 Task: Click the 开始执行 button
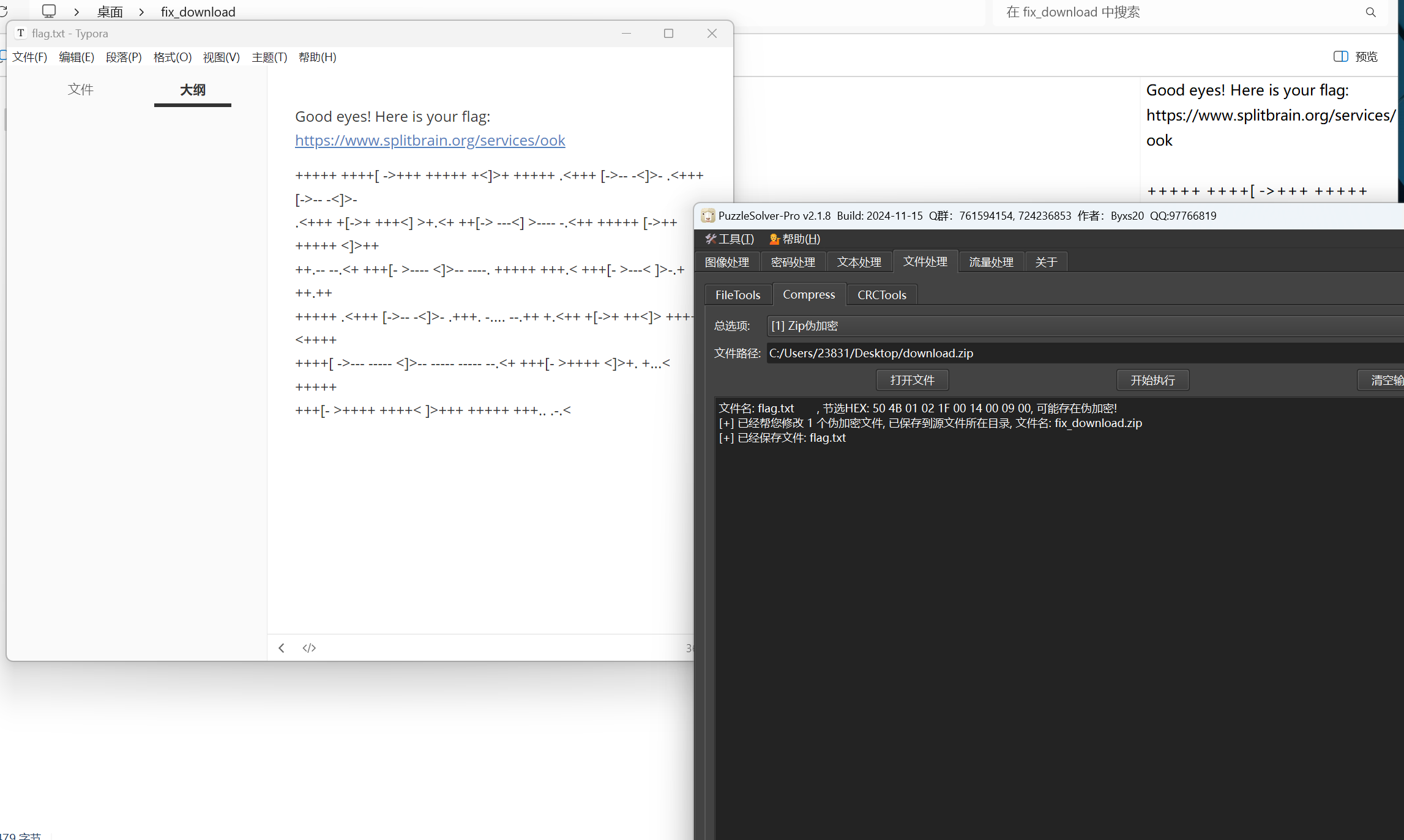(1153, 380)
